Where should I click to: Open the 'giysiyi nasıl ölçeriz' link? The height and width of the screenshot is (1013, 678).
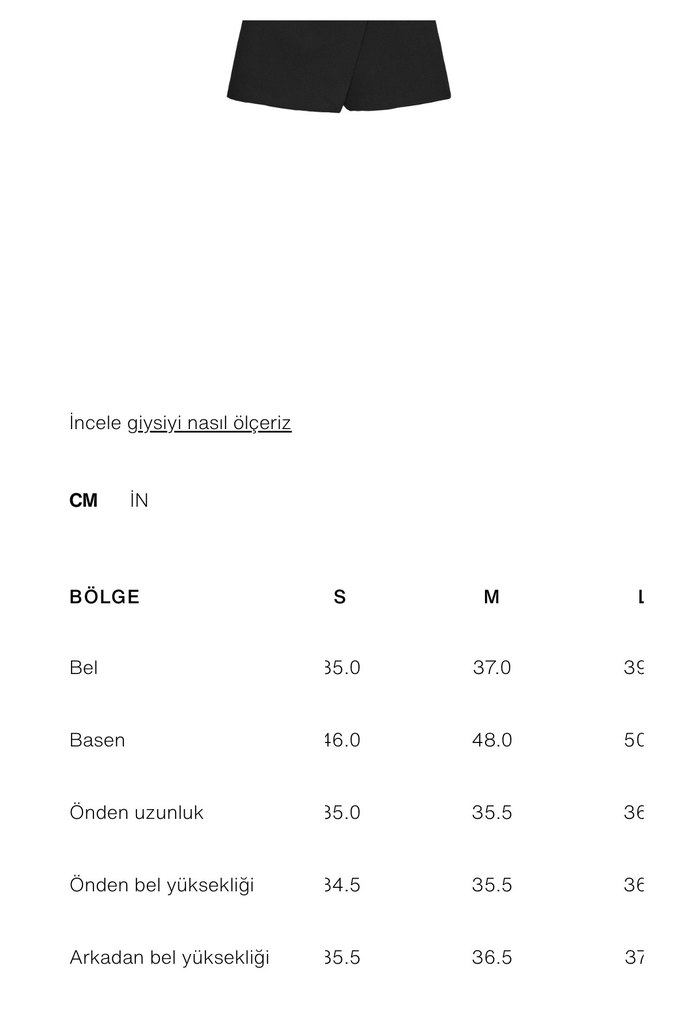click(x=209, y=423)
